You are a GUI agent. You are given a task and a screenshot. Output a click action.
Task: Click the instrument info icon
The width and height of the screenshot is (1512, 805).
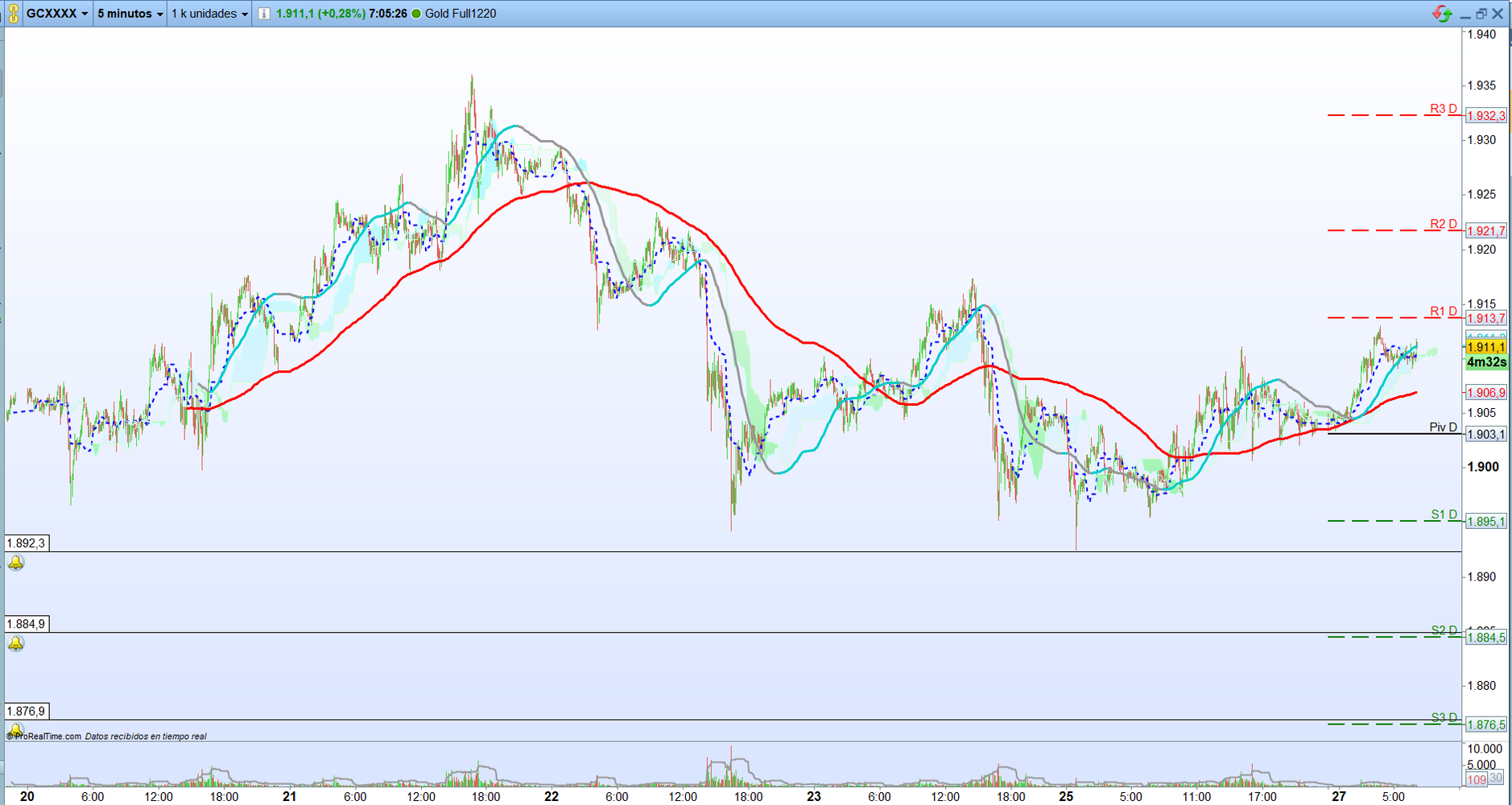click(263, 14)
